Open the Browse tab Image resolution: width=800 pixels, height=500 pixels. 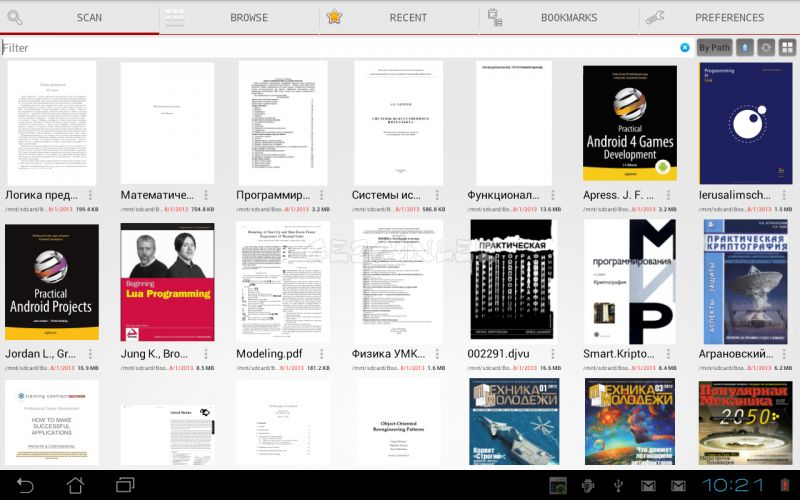point(239,17)
